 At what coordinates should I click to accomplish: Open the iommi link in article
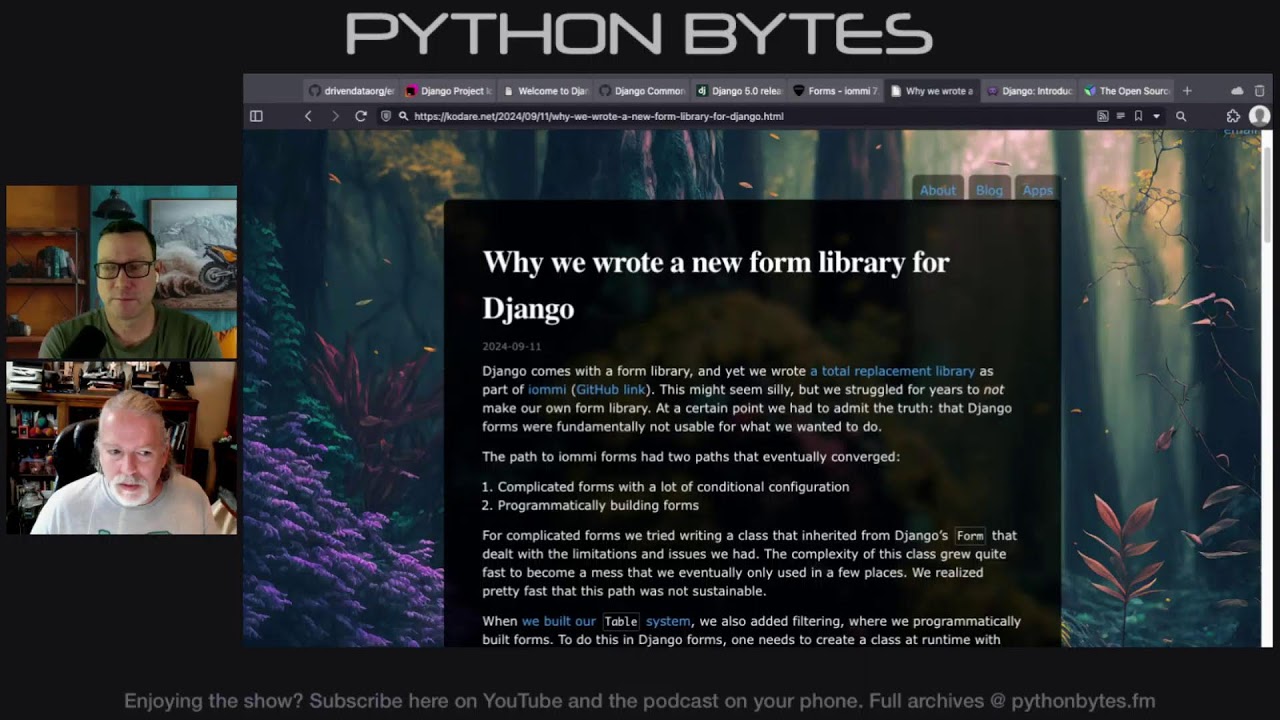click(547, 389)
